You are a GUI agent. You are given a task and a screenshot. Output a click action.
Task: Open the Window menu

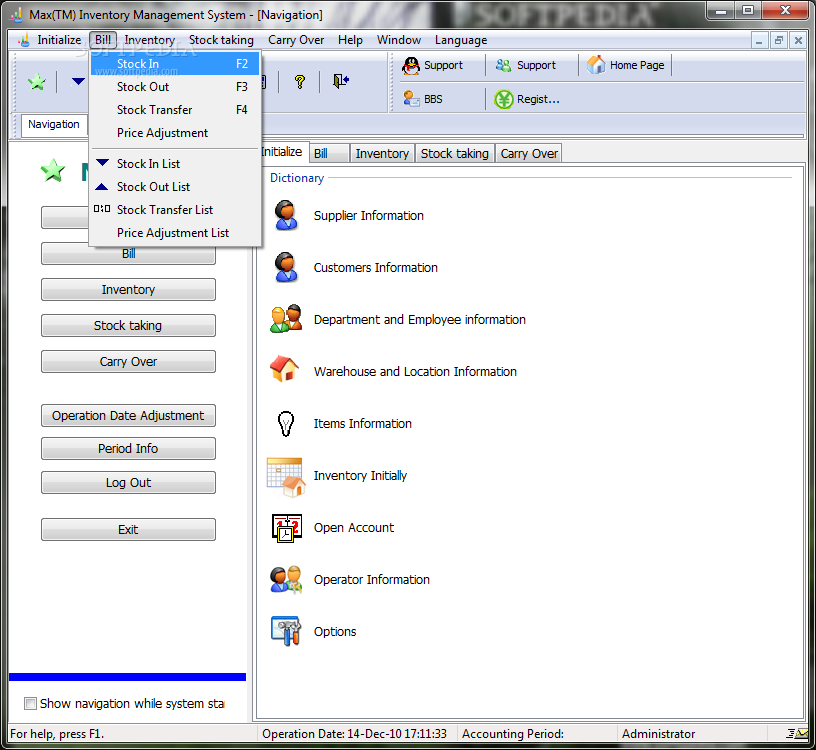399,40
